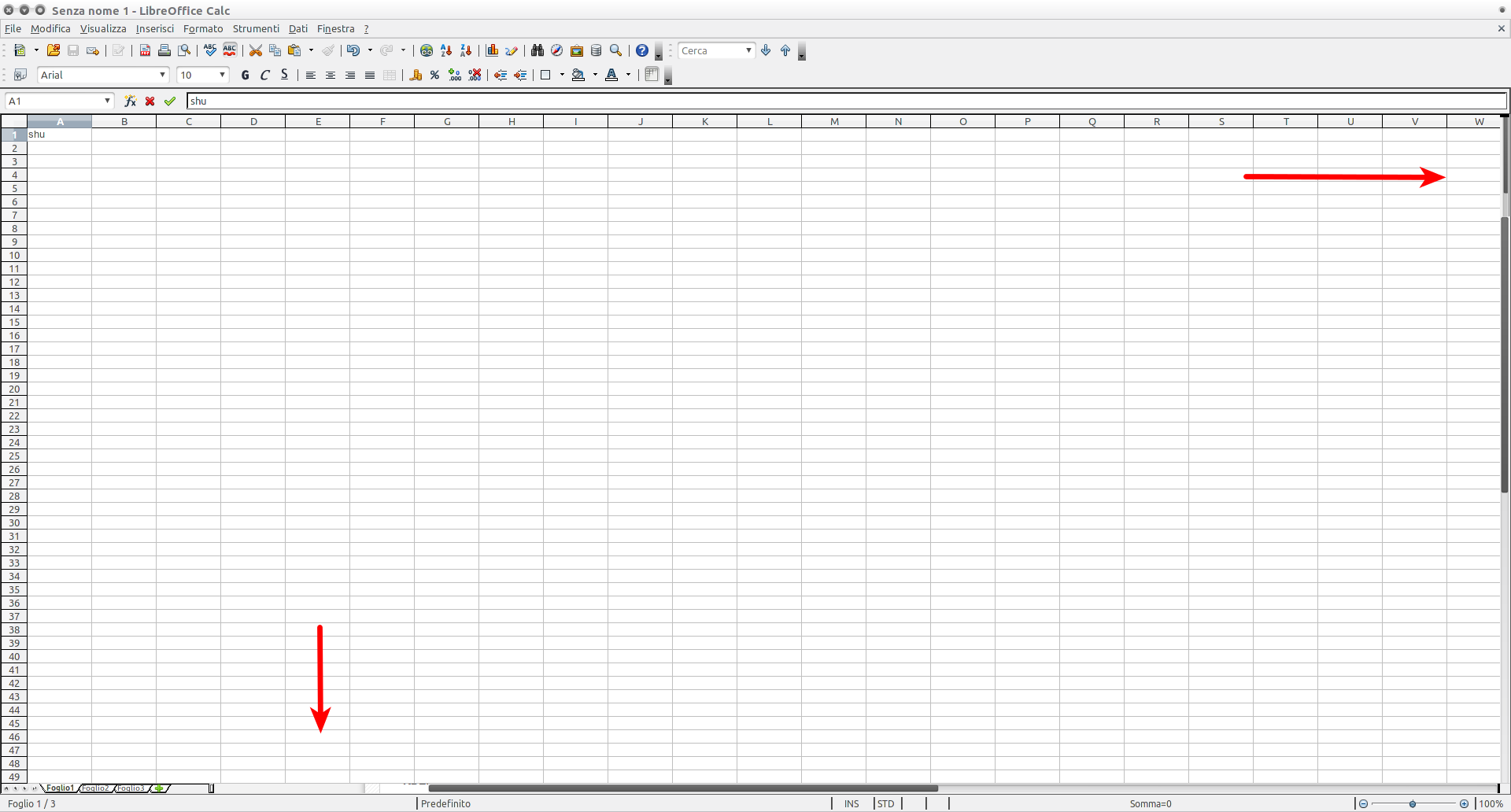Image resolution: width=1511 pixels, height=812 pixels.
Task: Switch to the Foglio2 sheet tab
Action: coord(96,788)
